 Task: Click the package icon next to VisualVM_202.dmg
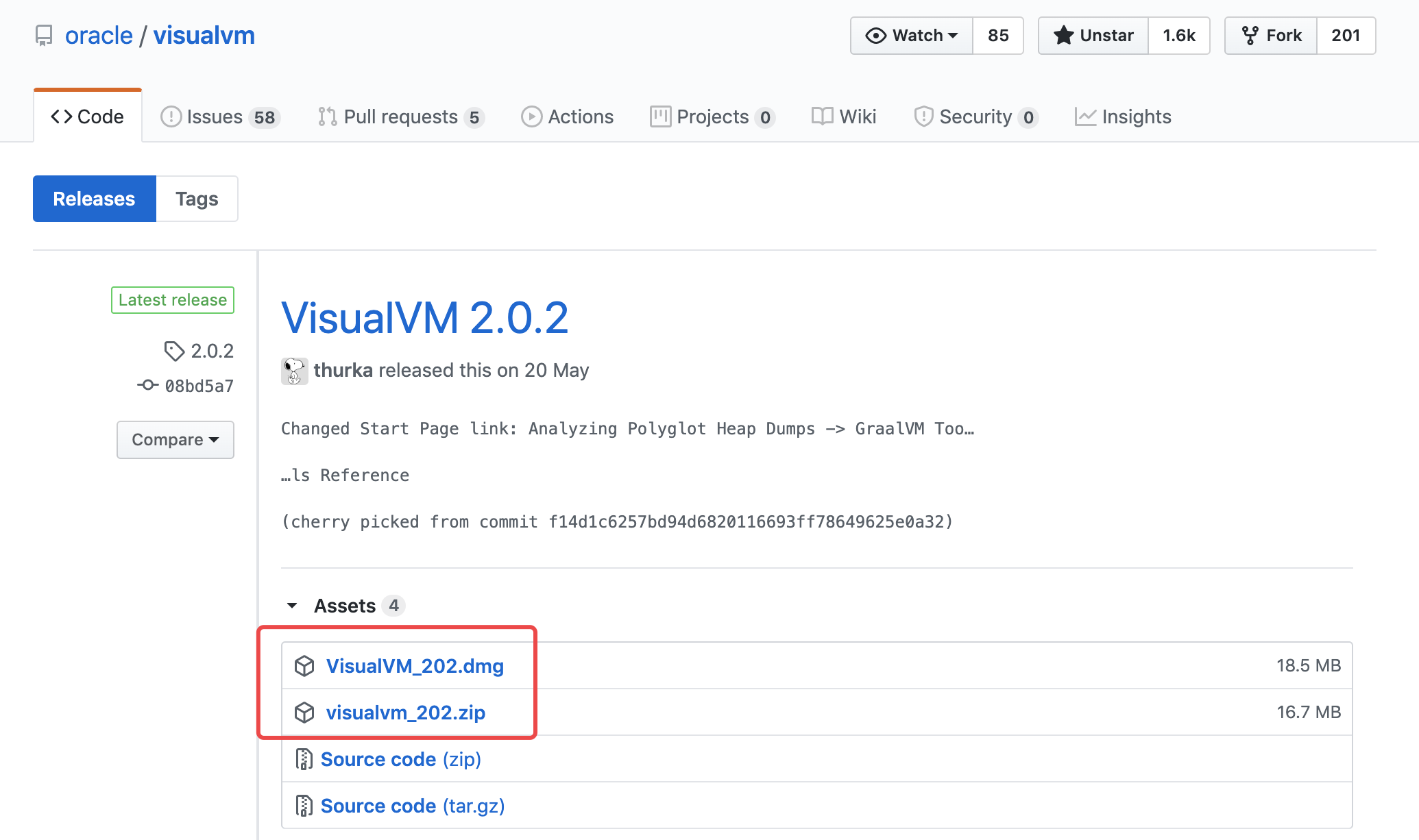(x=304, y=666)
